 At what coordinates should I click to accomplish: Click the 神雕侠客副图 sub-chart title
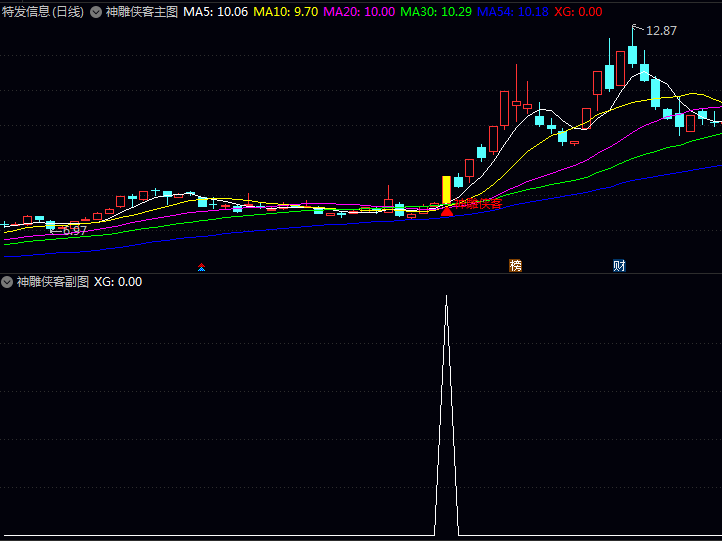pyautogui.click(x=53, y=282)
